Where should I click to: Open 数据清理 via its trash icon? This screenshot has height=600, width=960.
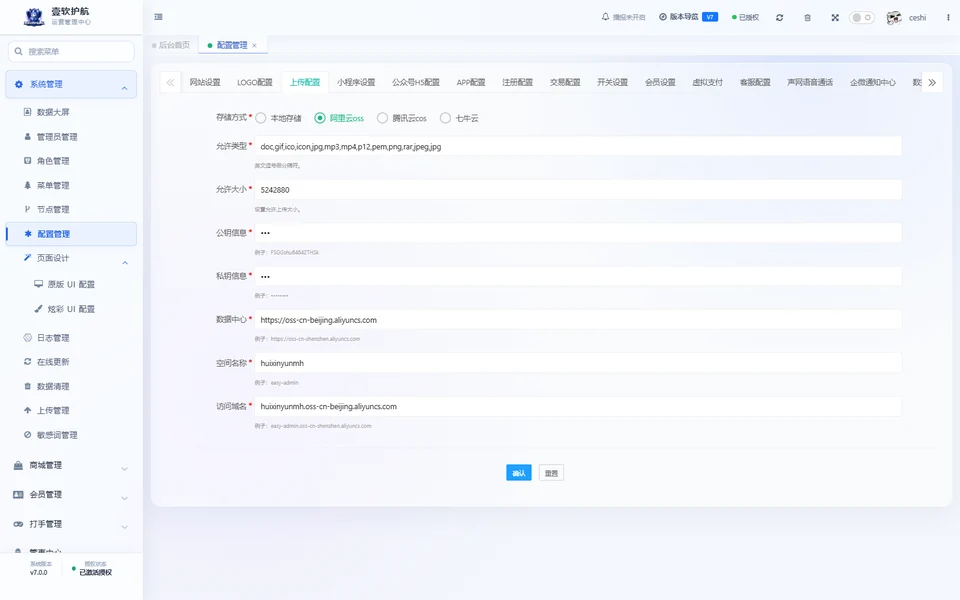tap(27, 386)
